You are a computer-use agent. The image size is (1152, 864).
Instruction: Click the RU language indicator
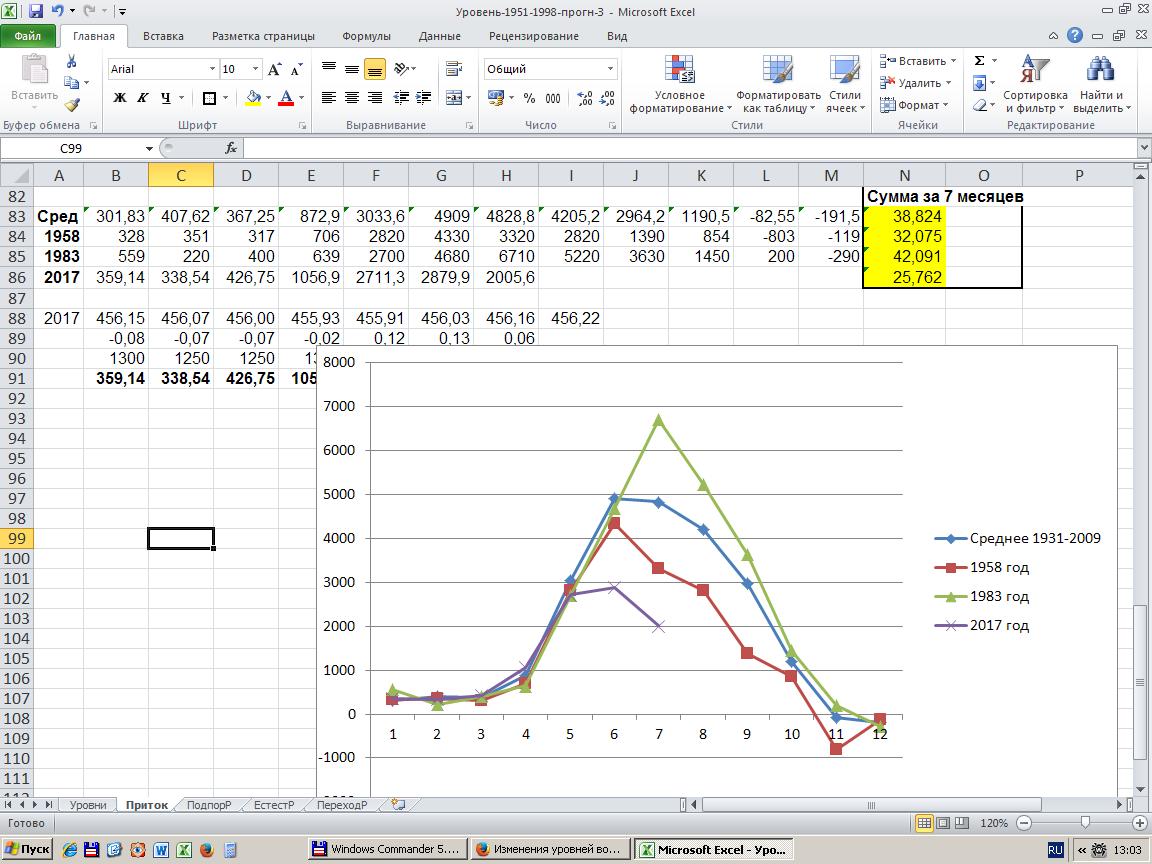1055,849
